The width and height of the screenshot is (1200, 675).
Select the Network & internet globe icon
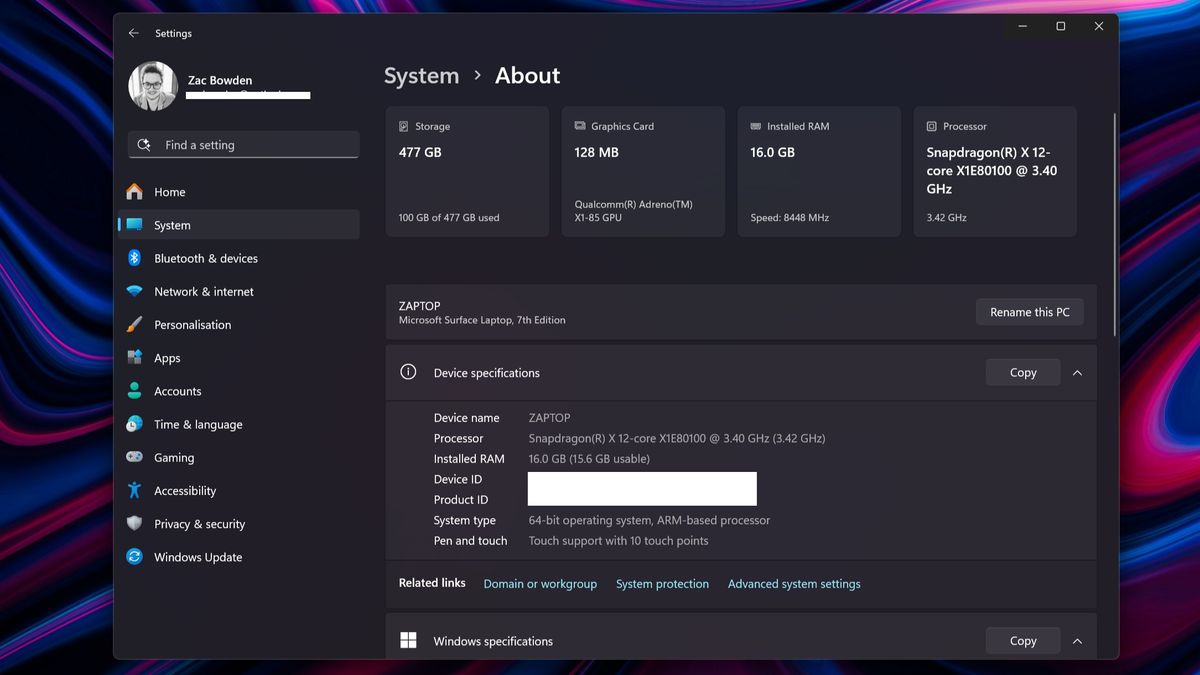click(134, 291)
